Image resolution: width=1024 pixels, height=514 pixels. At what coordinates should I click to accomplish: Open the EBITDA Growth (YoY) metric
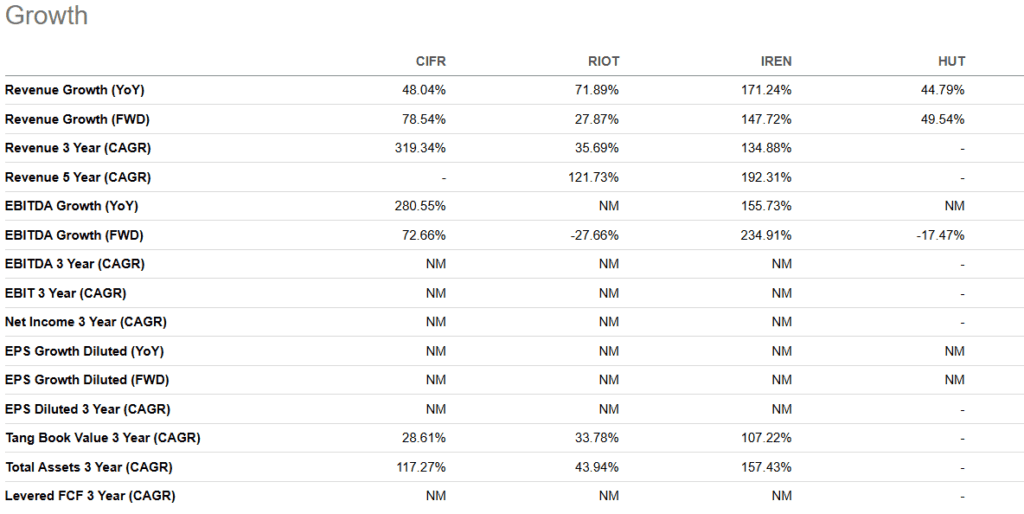point(73,206)
